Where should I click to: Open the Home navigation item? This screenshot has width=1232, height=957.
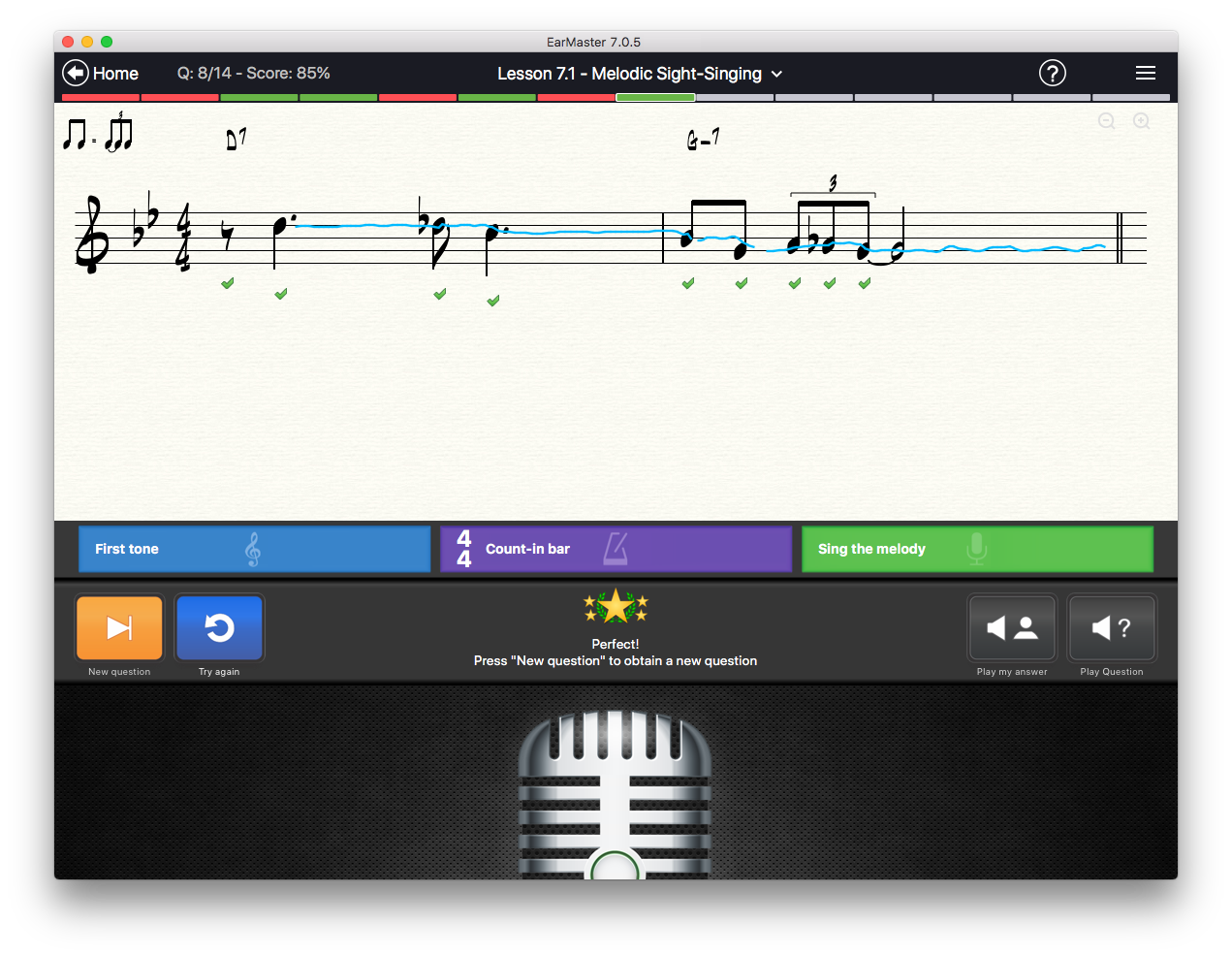(x=114, y=73)
